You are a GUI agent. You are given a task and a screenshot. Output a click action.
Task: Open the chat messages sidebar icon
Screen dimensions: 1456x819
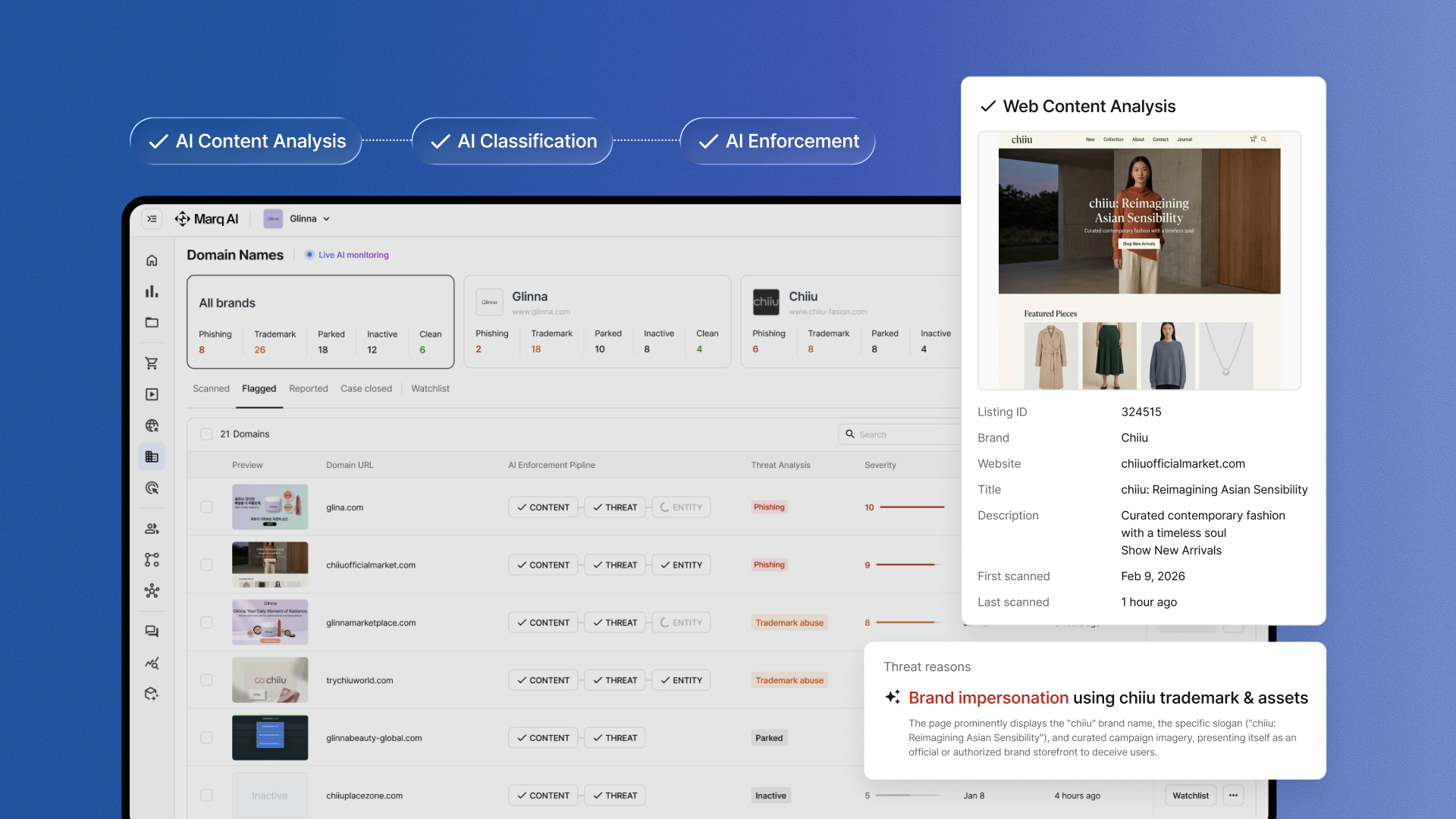click(152, 632)
